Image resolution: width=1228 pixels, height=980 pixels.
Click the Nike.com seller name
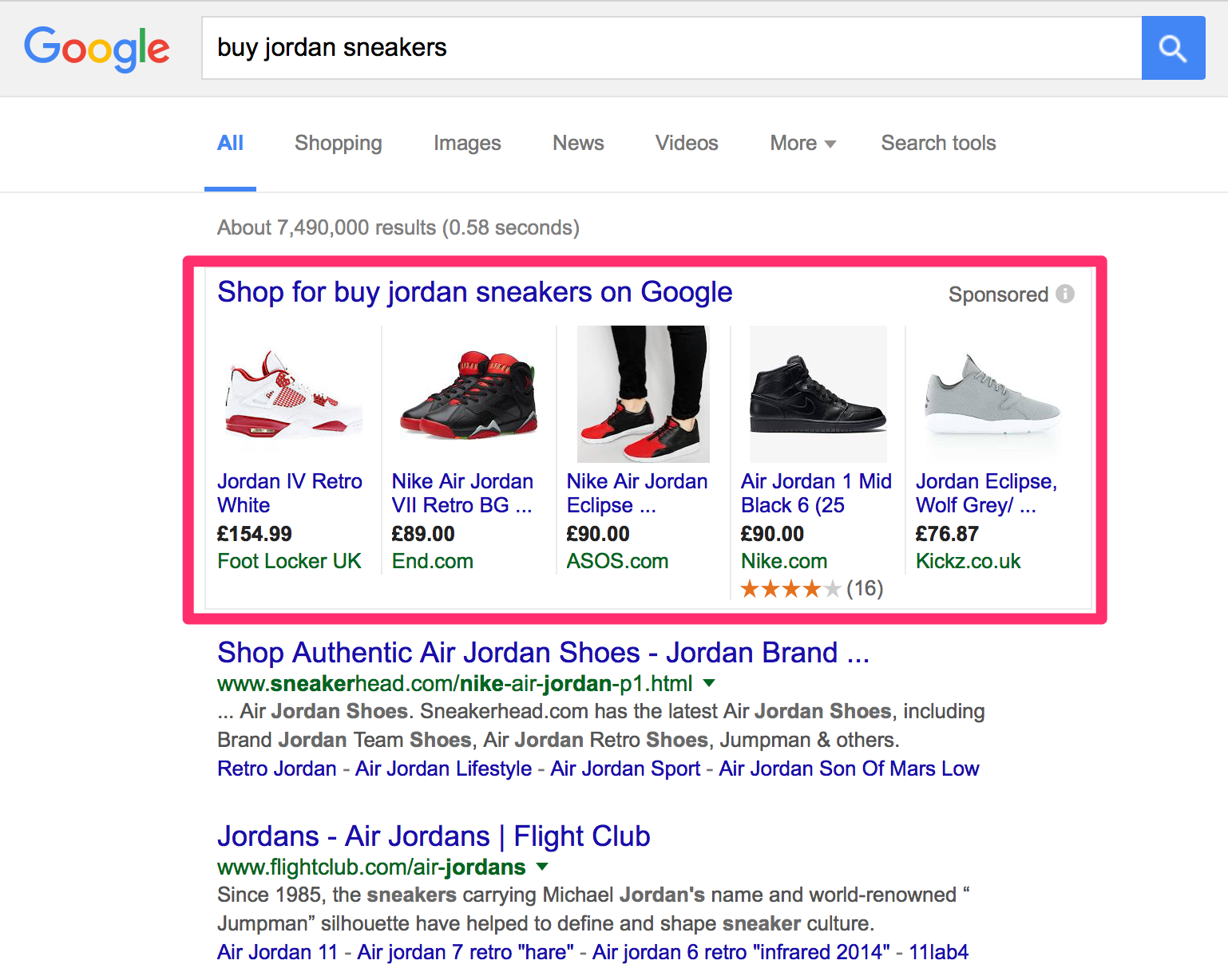click(x=784, y=561)
